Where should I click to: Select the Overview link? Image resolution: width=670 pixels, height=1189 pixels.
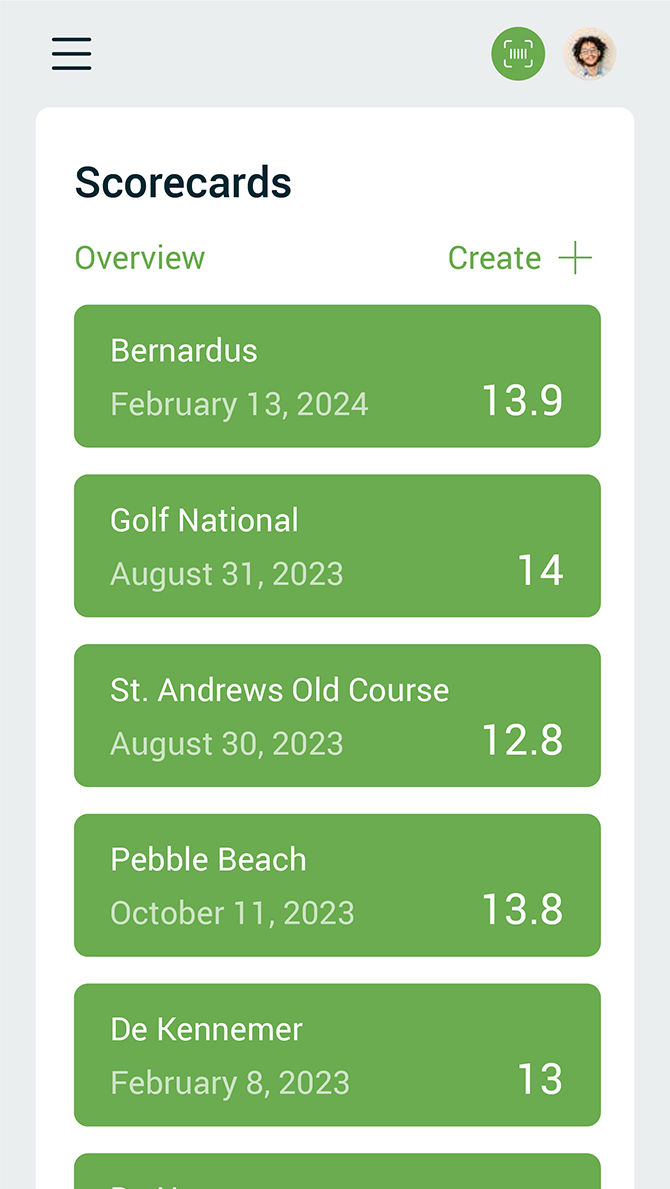click(x=139, y=258)
